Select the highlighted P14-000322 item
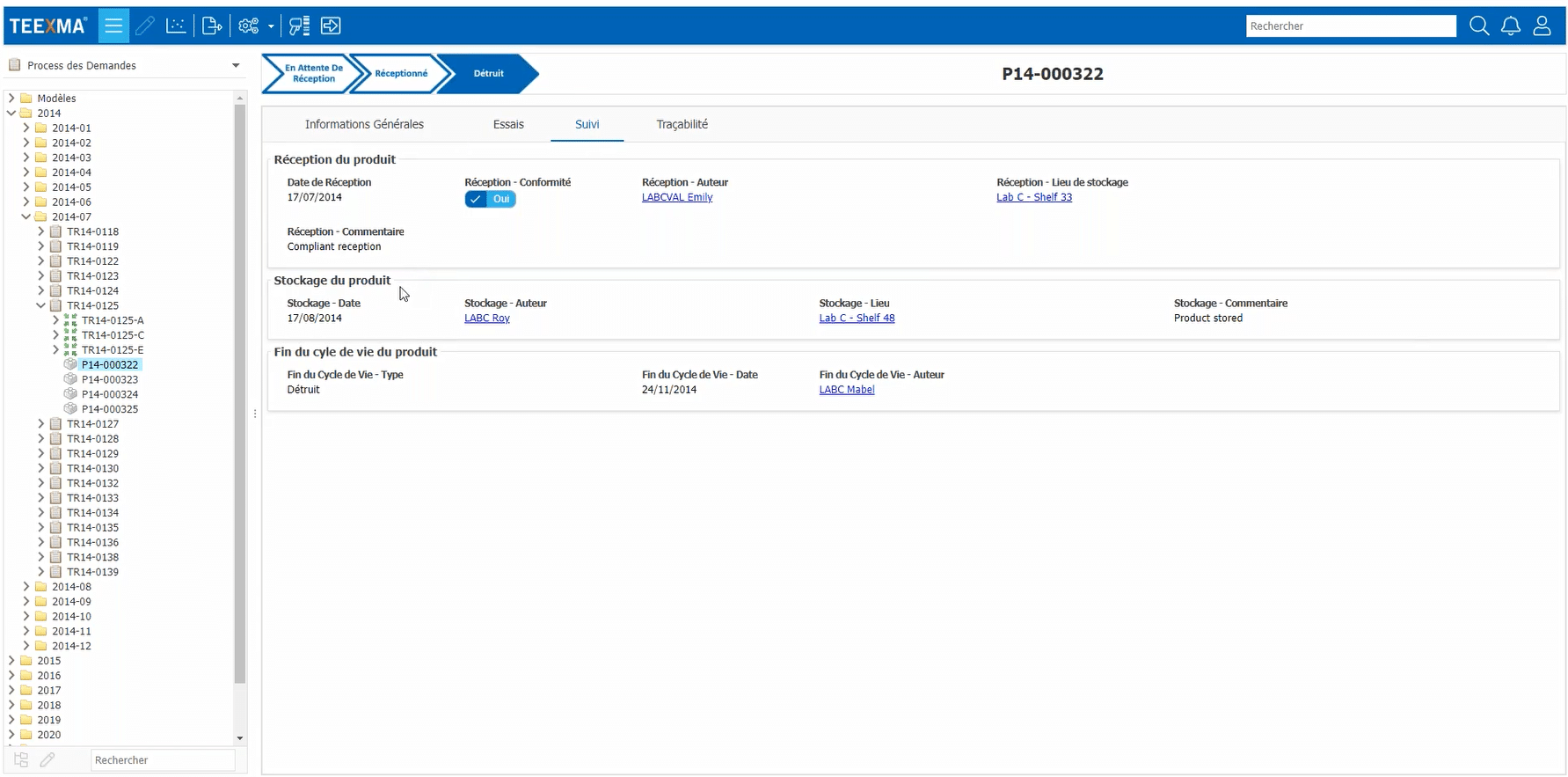 [110, 364]
